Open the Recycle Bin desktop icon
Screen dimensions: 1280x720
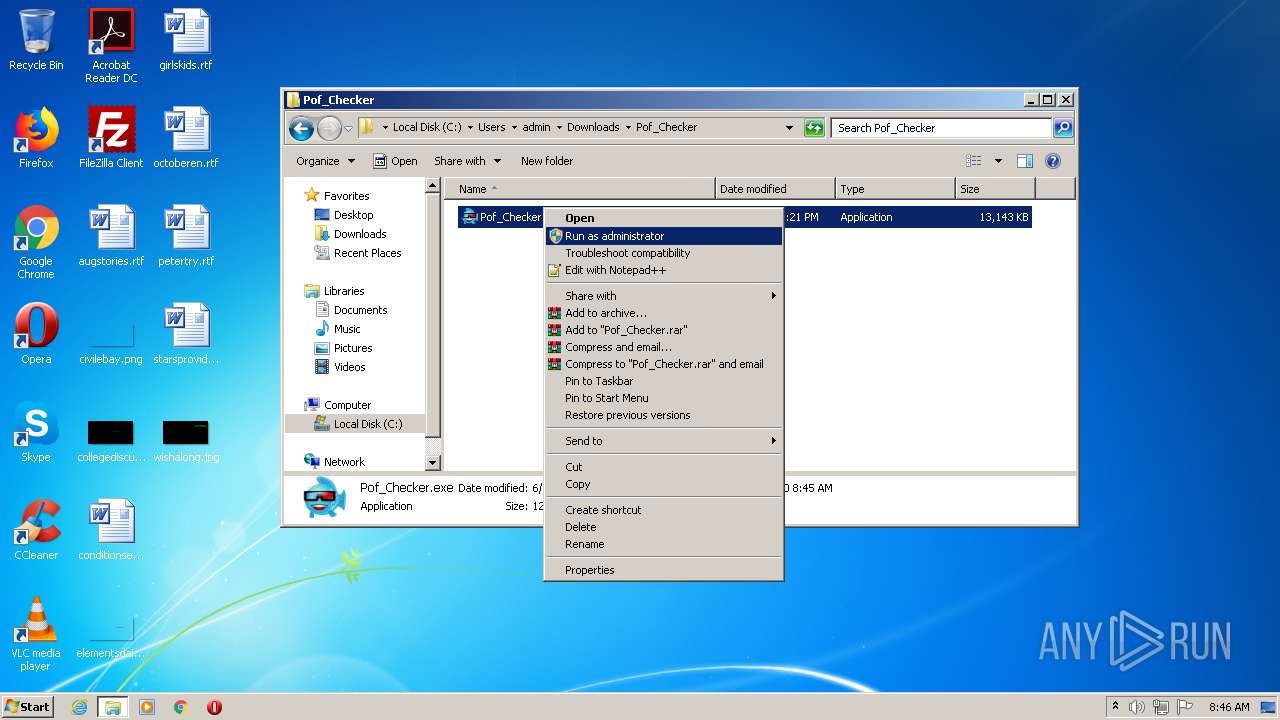(36, 40)
